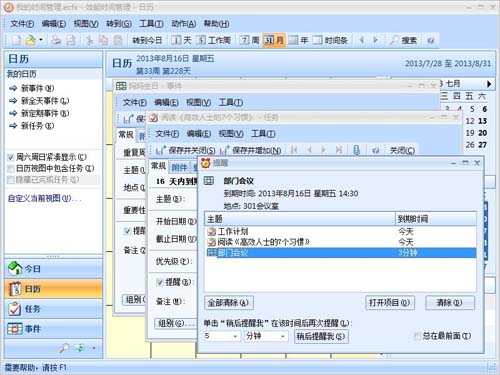Open the 转到(G) menu

tap(119, 24)
